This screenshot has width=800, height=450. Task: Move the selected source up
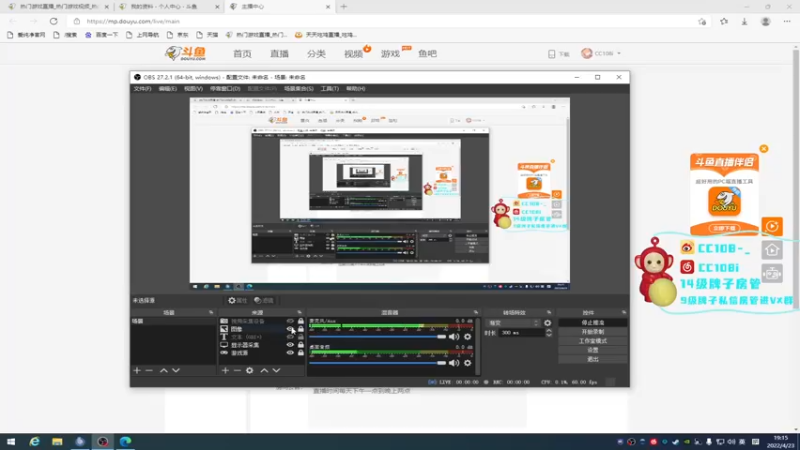(x=264, y=370)
